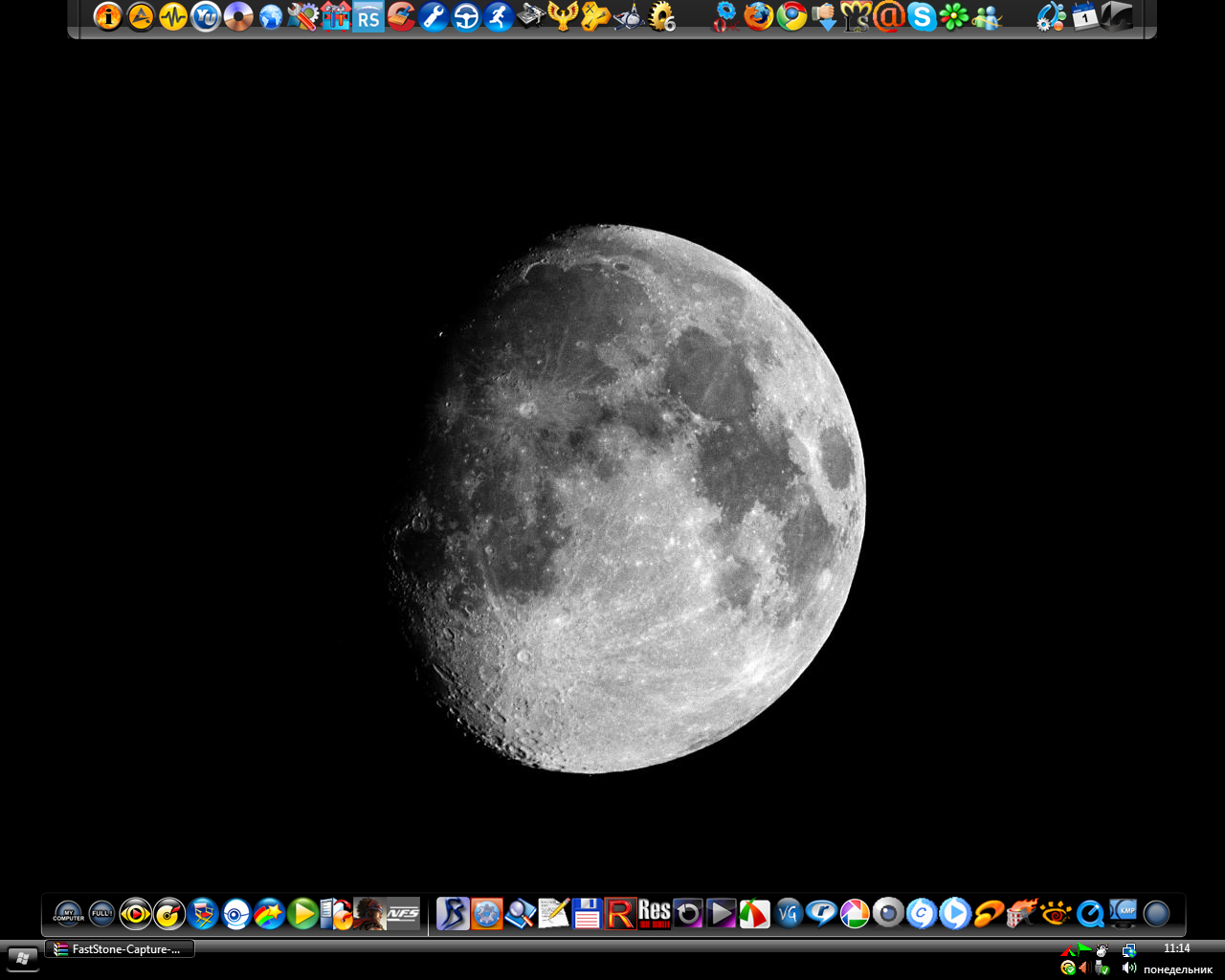Launch the Need for Speed NFS icon
Image resolution: width=1225 pixels, height=980 pixels.
(x=403, y=914)
